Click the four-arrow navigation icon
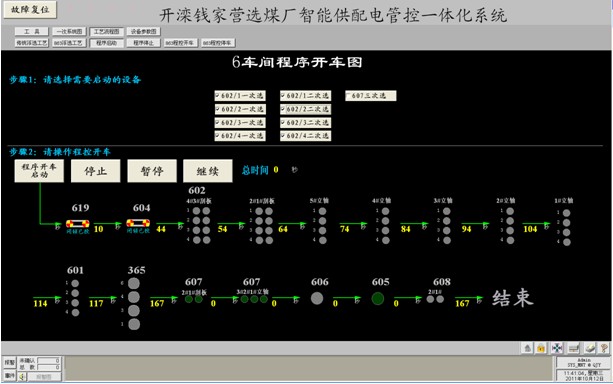The width and height of the screenshot is (613, 384). 557,347
